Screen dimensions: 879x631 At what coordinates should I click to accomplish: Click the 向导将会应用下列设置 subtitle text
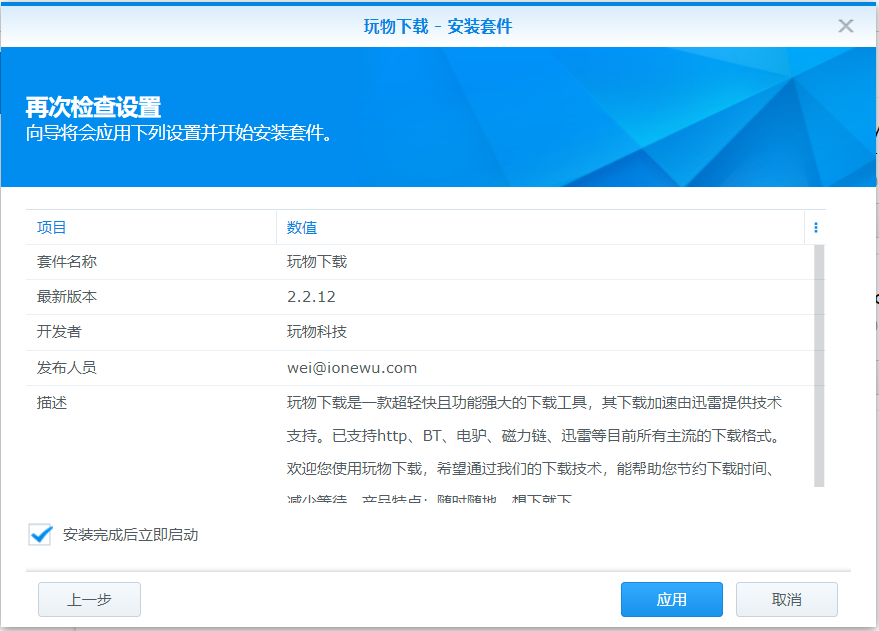click(179, 133)
